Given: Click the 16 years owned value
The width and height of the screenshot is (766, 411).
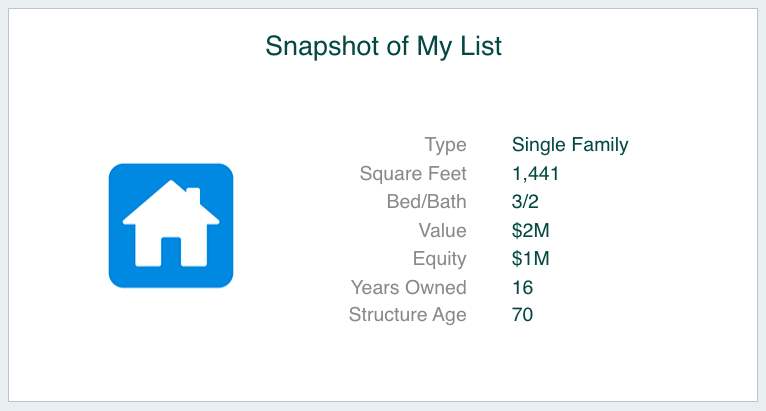Looking at the screenshot, I should (x=522, y=287).
